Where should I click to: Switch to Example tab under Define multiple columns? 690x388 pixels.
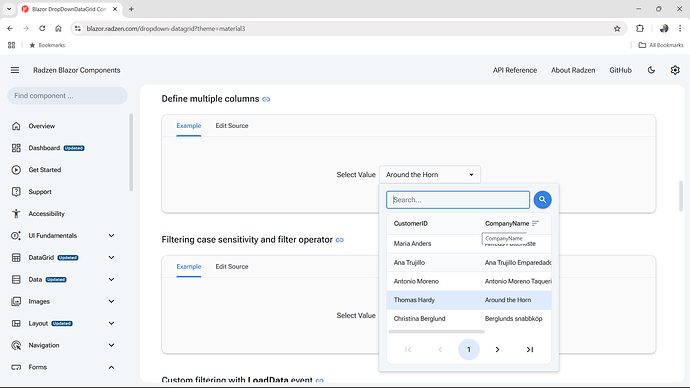click(x=189, y=126)
